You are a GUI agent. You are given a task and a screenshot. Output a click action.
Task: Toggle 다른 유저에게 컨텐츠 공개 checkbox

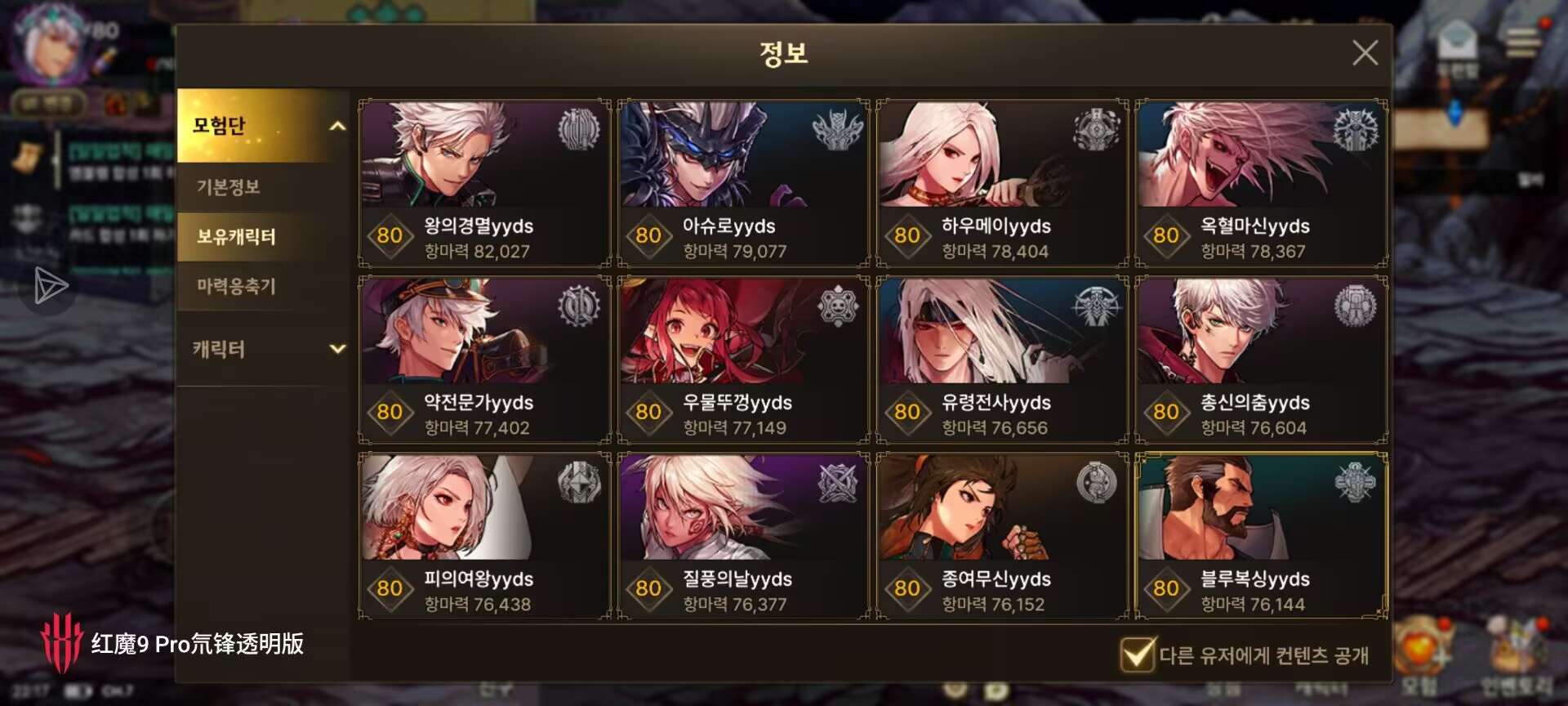click(x=1137, y=655)
